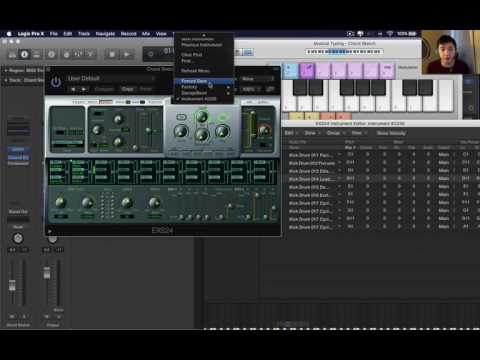Click the Show Velocity button

[x=391, y=133]
